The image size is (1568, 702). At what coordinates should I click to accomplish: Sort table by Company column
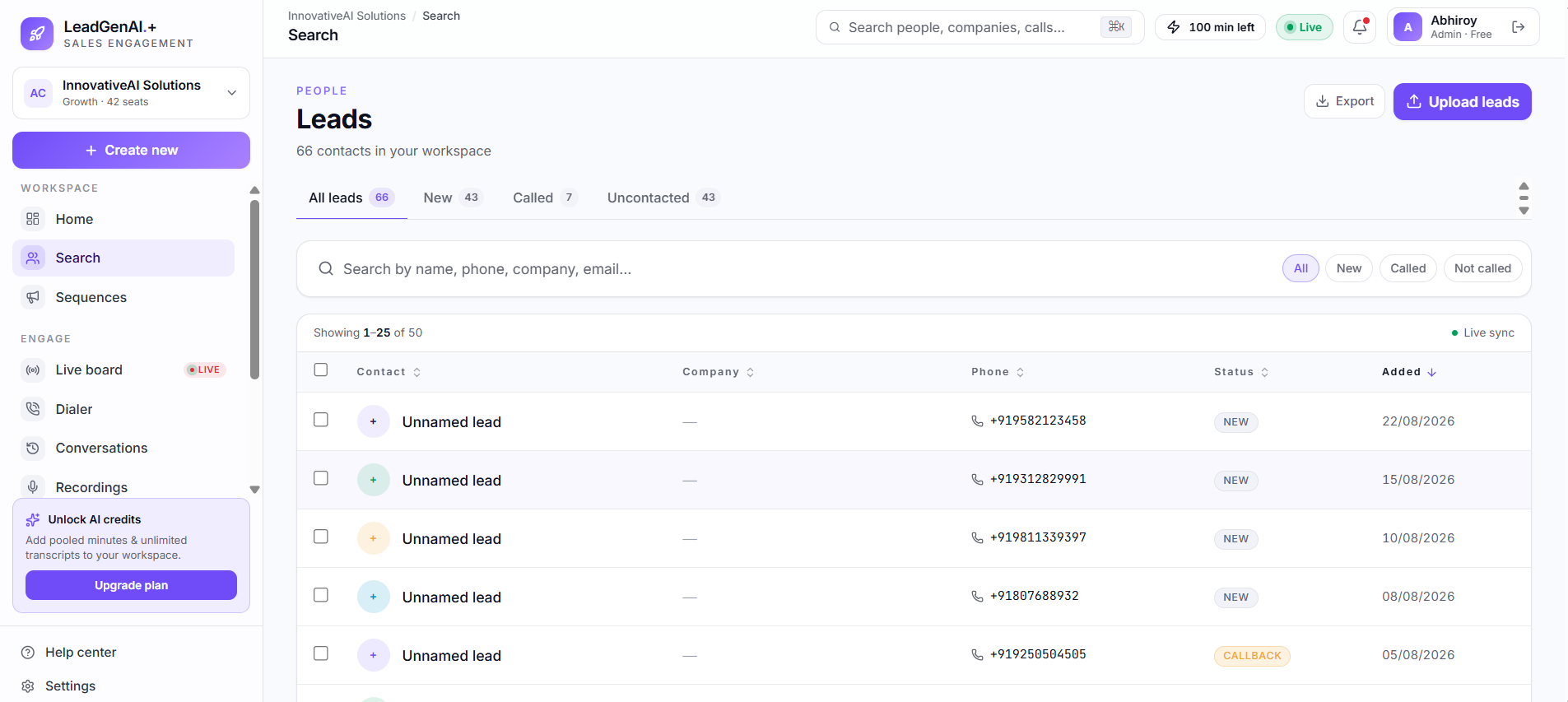click(x=718, y=372)
